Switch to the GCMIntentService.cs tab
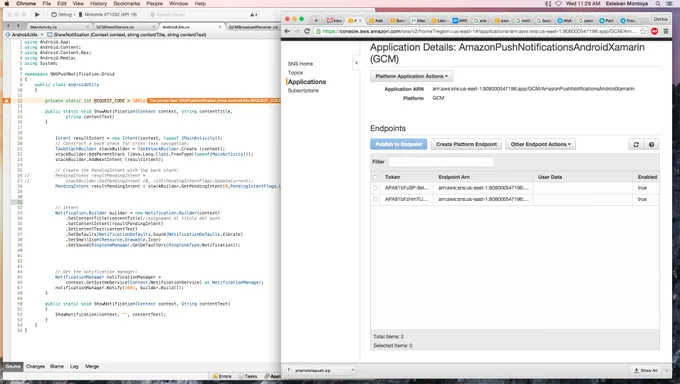 [115, 27]
